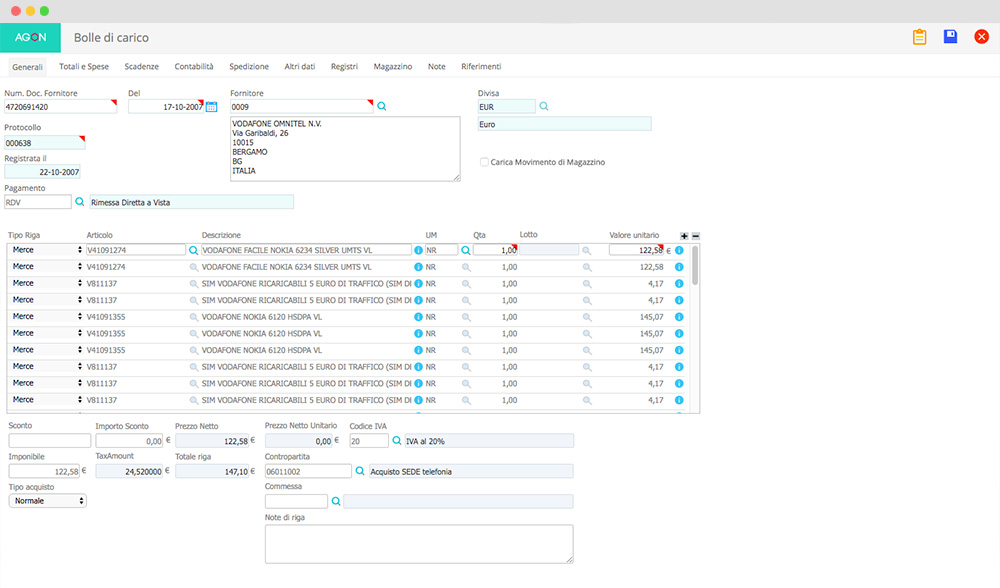The image size is (1000, 588).
Task: Click the Divisa code field EUR
Action: 506,107
